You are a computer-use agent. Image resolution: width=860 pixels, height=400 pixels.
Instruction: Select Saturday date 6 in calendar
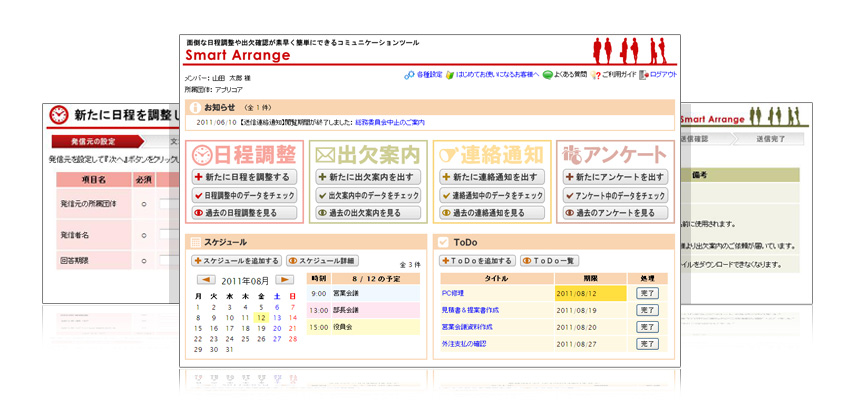(277, 307)
